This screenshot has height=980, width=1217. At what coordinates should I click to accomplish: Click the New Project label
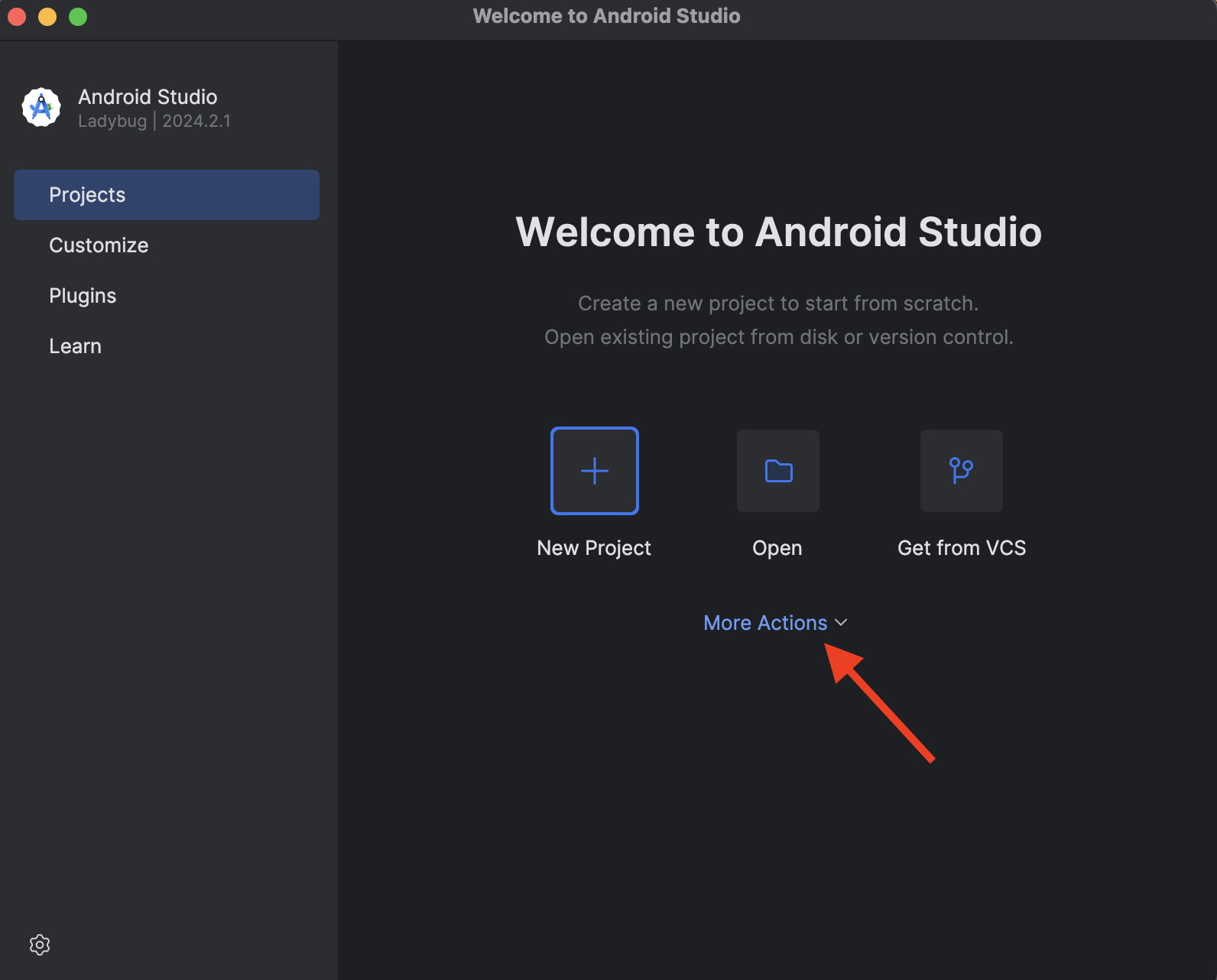(594, 548)
